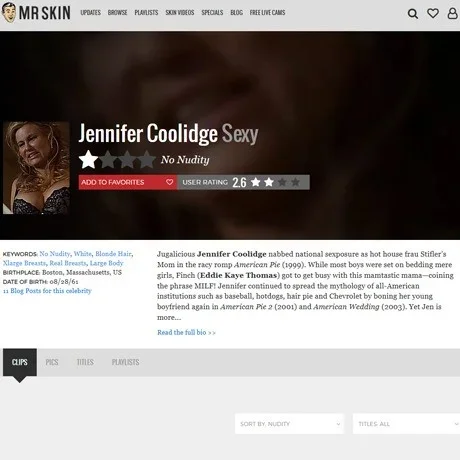Go to the Blog page

(x=236, y=13)
